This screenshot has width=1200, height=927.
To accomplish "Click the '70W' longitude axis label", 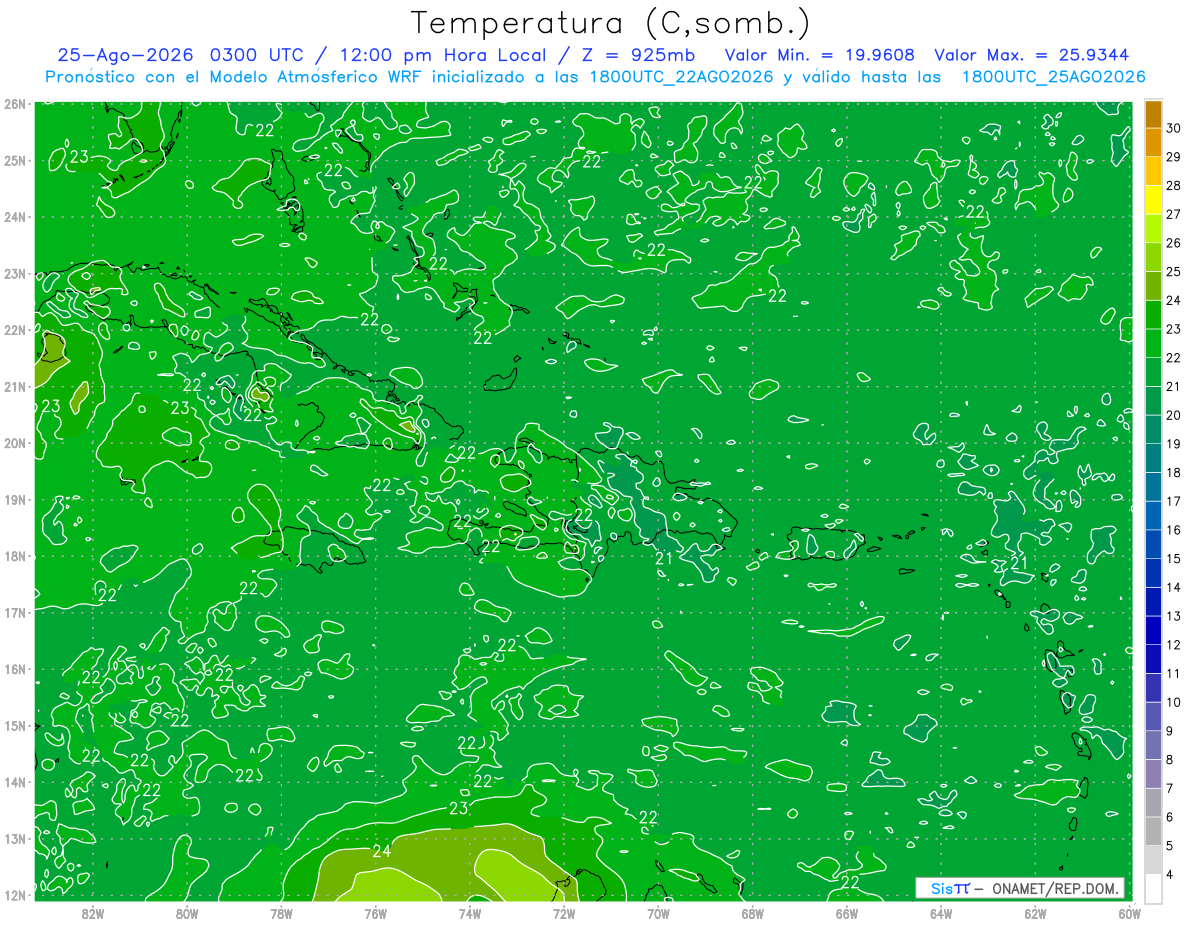I will [658, 912].
